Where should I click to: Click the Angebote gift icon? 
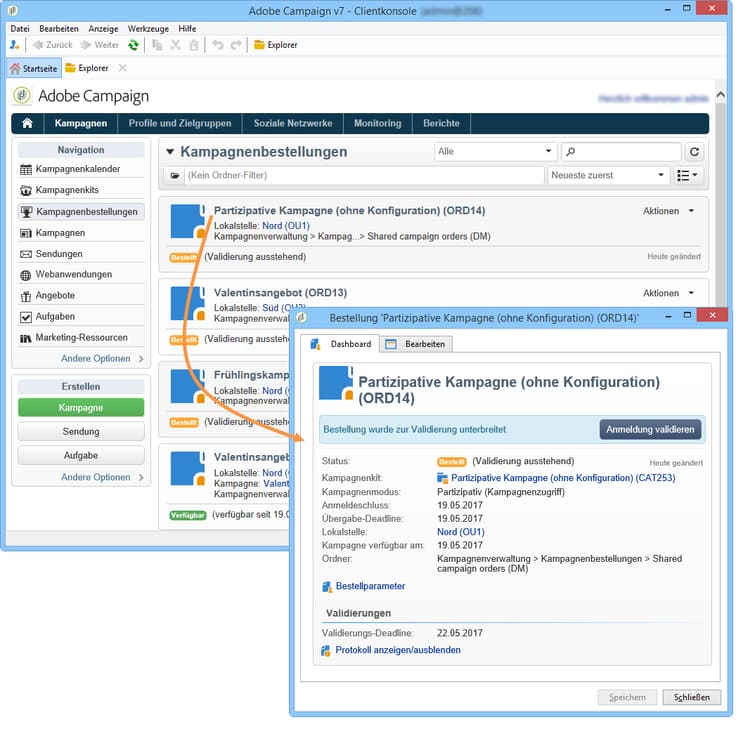[26, 296]
